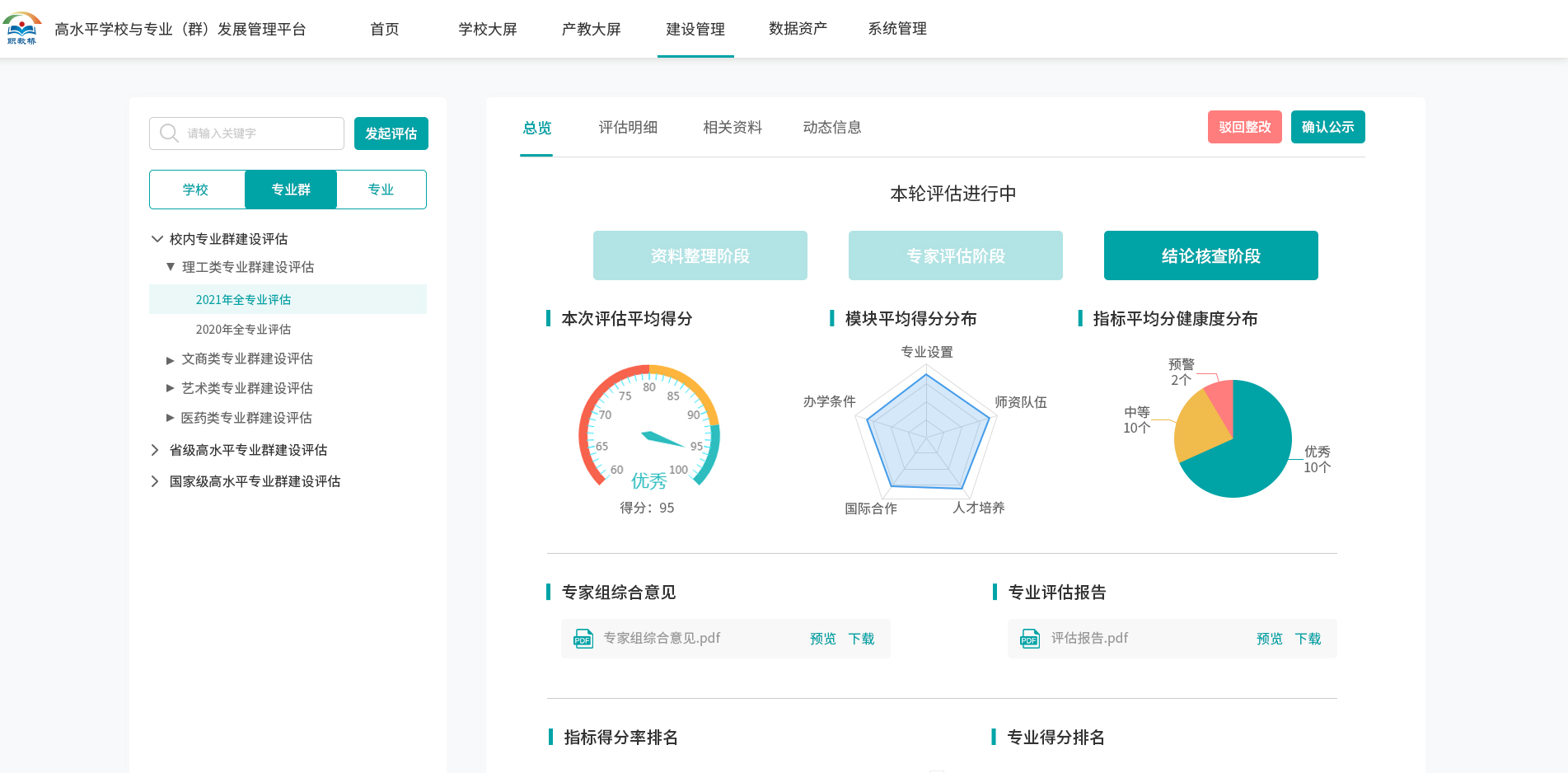Open 数据资产 in top navigation
The height and width of the screenshot is (773, 1568).
pyautogui.click(x=798, y=29)
